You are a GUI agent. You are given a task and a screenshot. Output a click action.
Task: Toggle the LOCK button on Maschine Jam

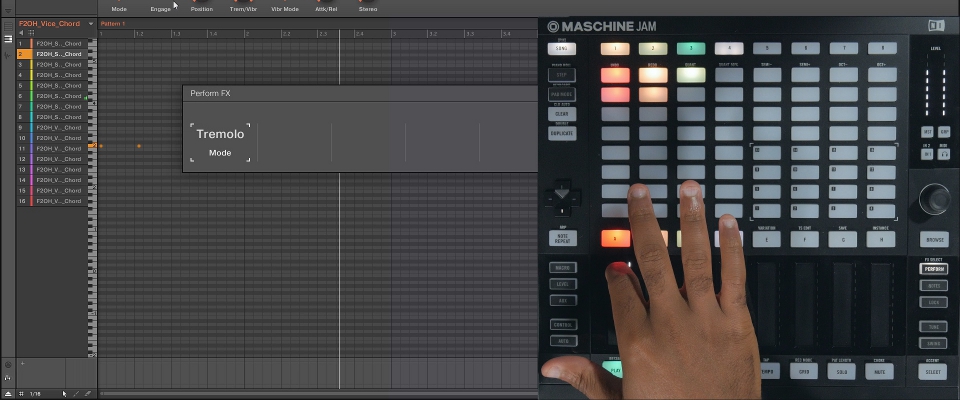(x=934, y=302)
